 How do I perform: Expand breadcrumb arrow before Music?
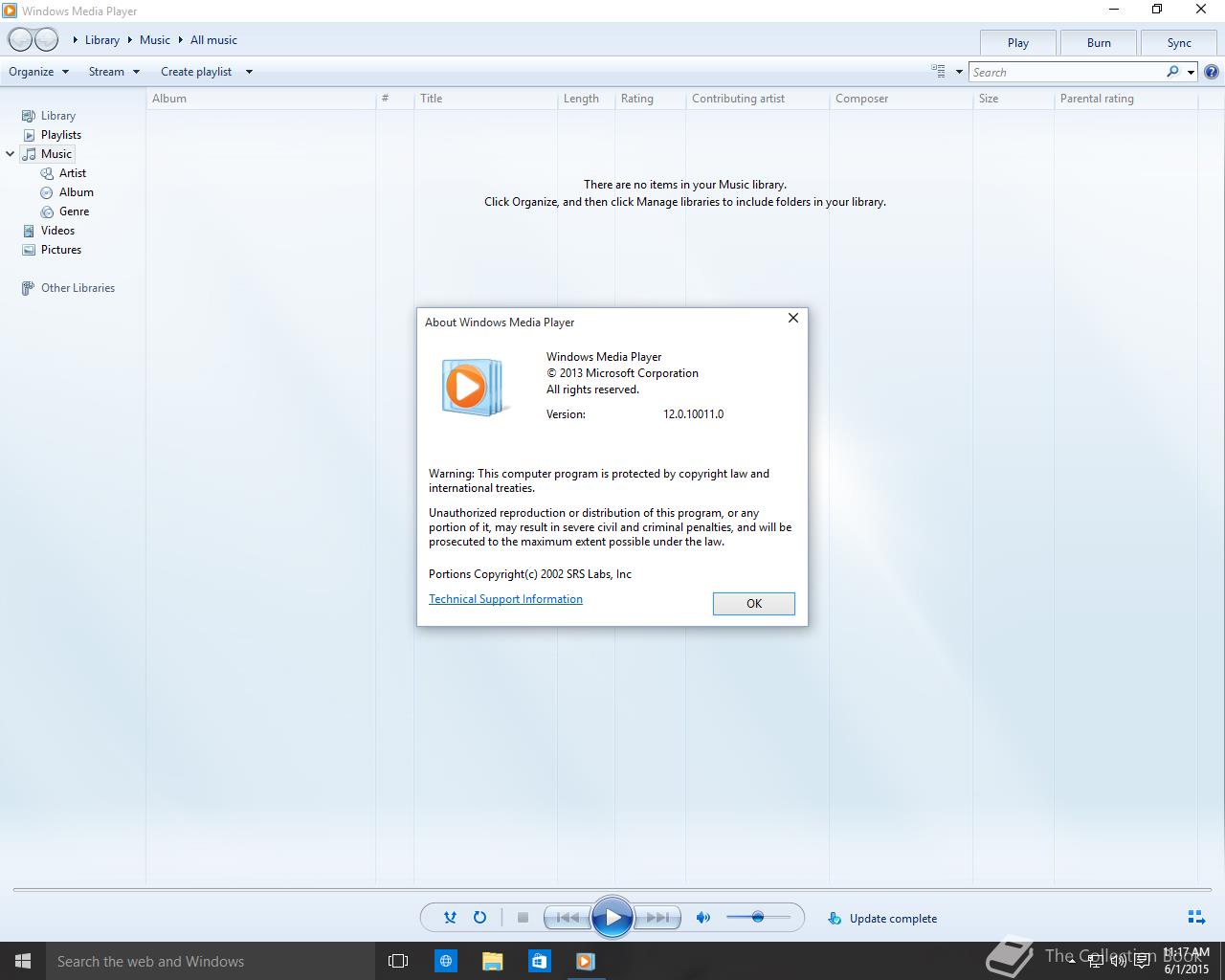point(129,40)
